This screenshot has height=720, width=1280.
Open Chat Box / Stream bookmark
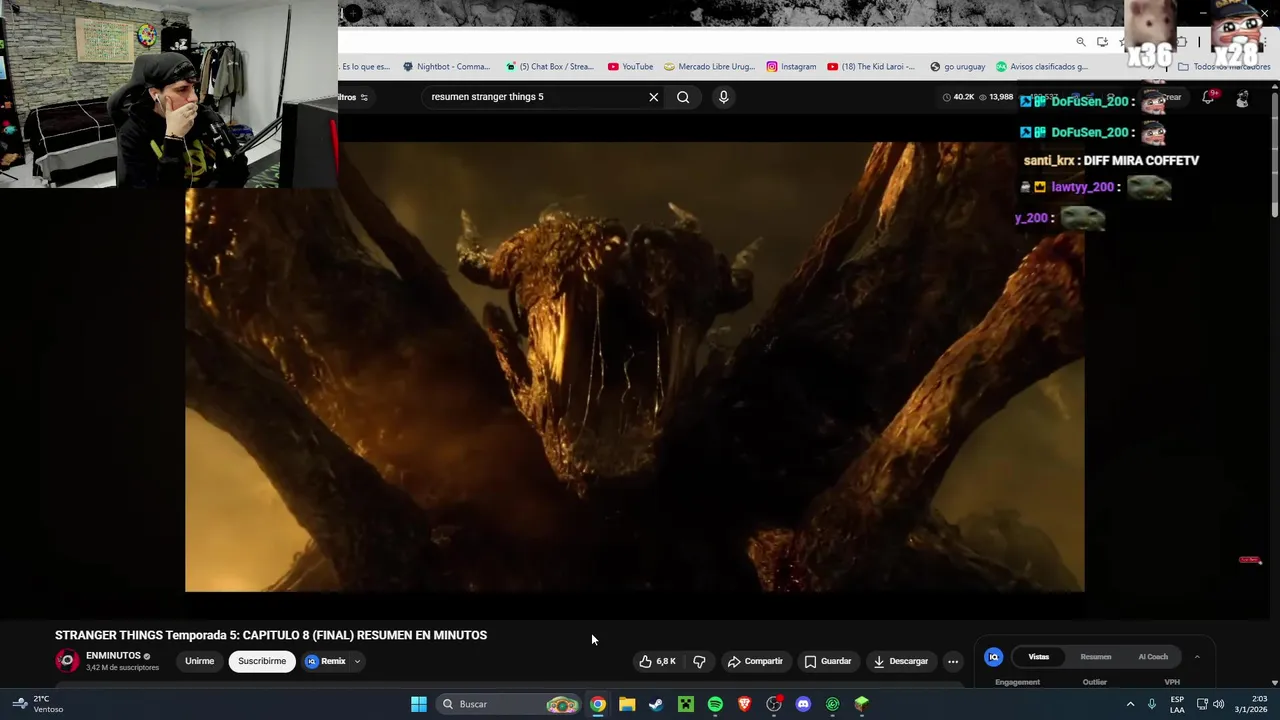pyautogui.click(x=550, y=67)
